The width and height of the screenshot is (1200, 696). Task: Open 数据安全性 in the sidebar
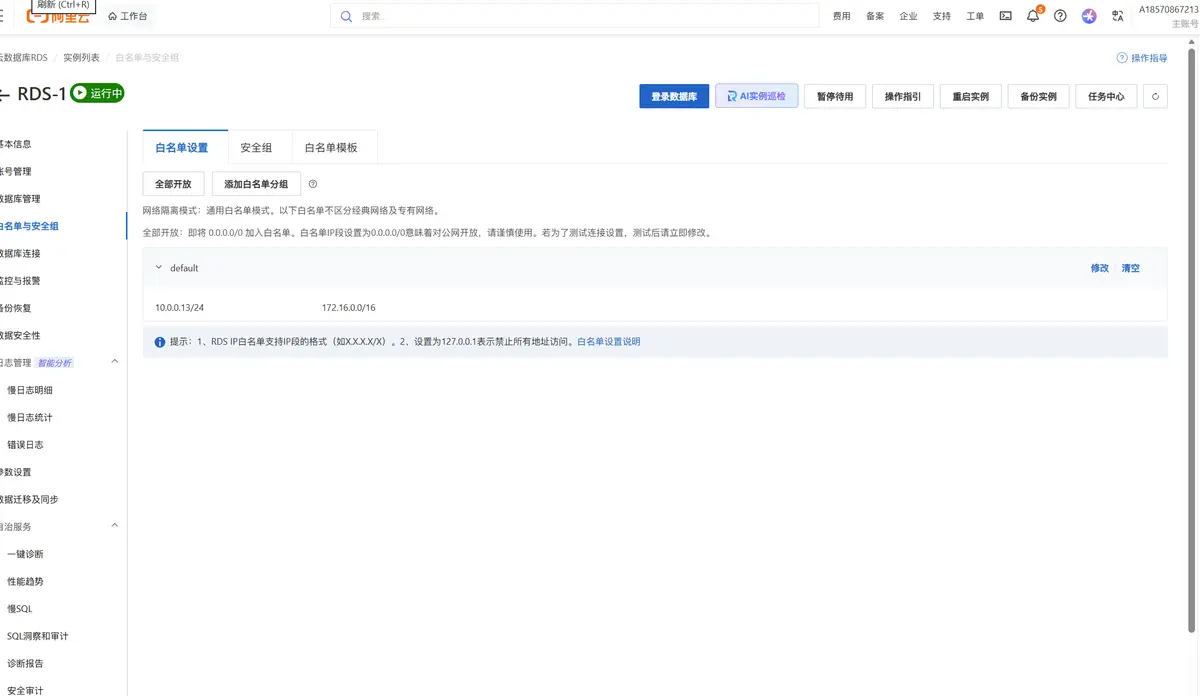coord(20,335)
